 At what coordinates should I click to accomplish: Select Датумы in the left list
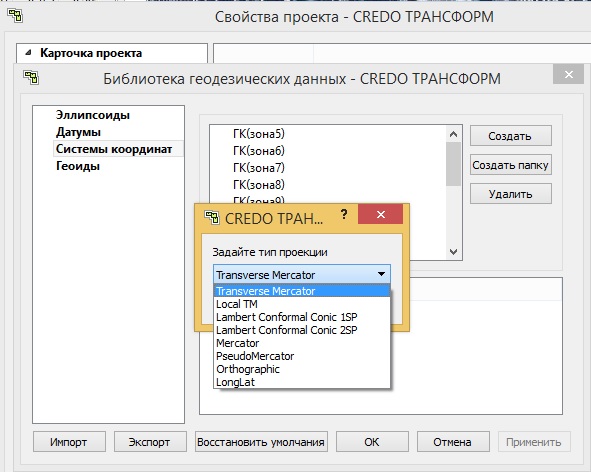click(78, 132)
